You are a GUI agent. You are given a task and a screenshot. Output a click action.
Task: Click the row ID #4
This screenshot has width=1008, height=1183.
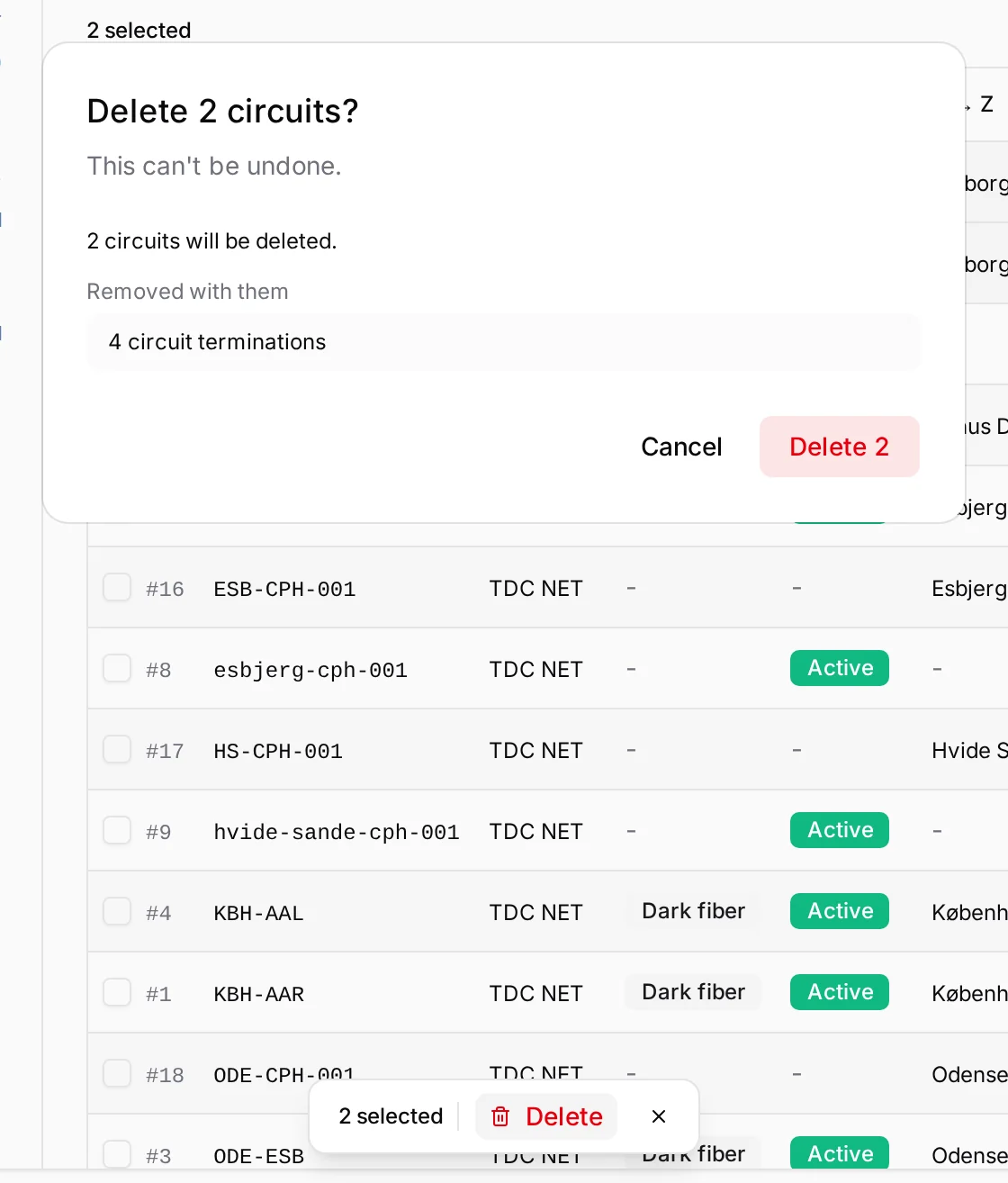click(x=158, y=913)
